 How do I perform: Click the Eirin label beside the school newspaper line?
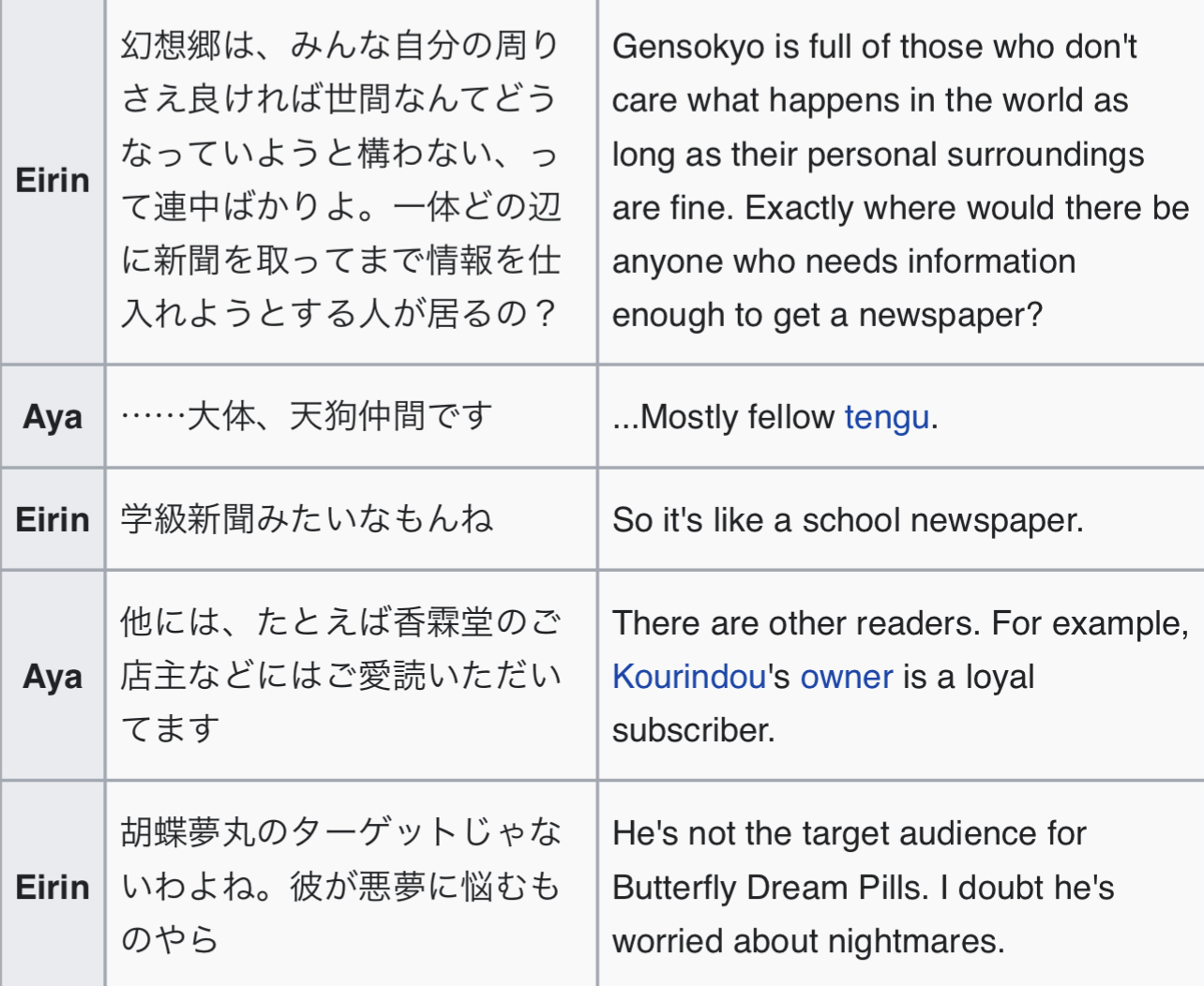(53, 519)
